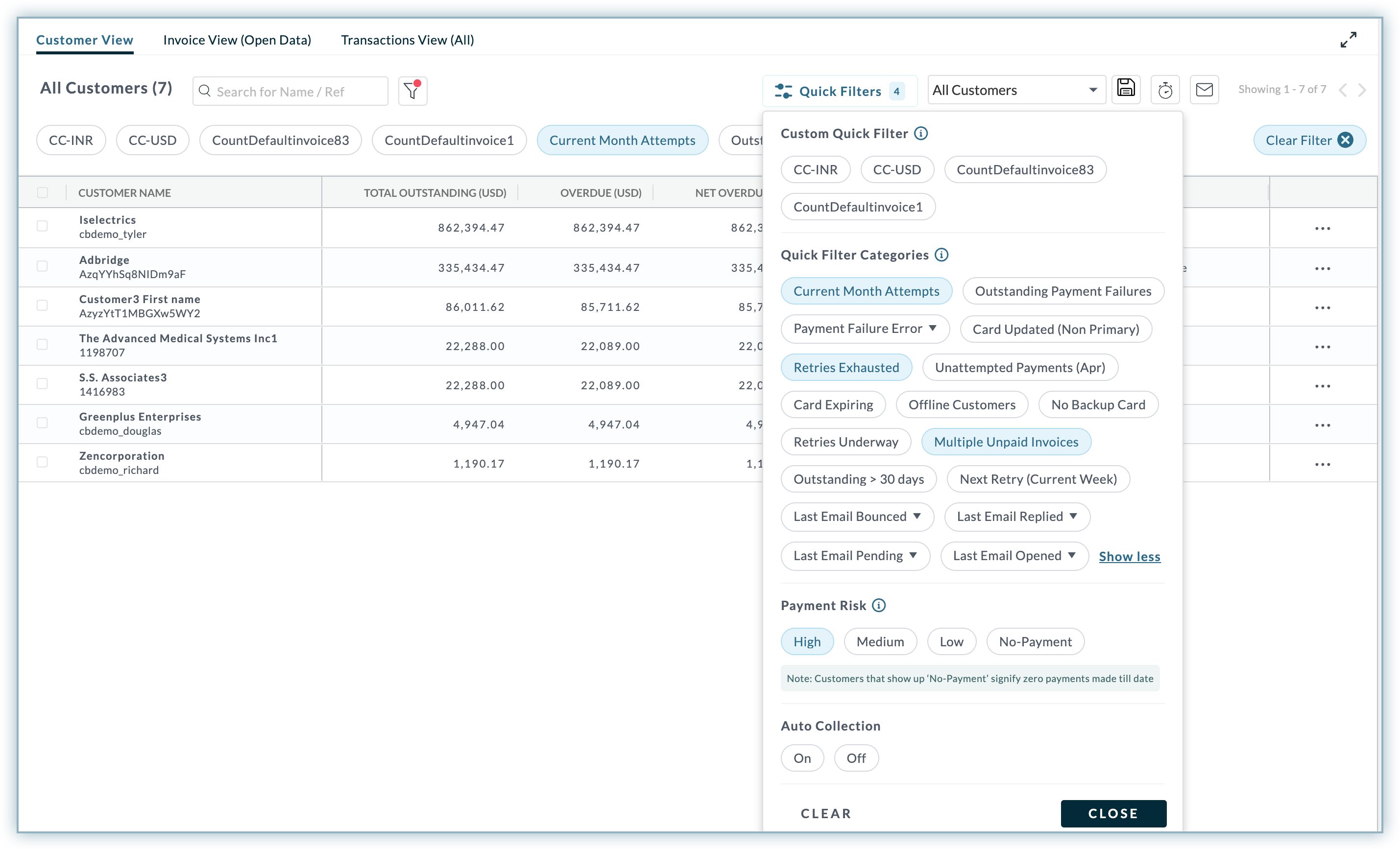The image size is (1400, 850).
Task: Click the search magnifier icon
Action: (205, 91)
